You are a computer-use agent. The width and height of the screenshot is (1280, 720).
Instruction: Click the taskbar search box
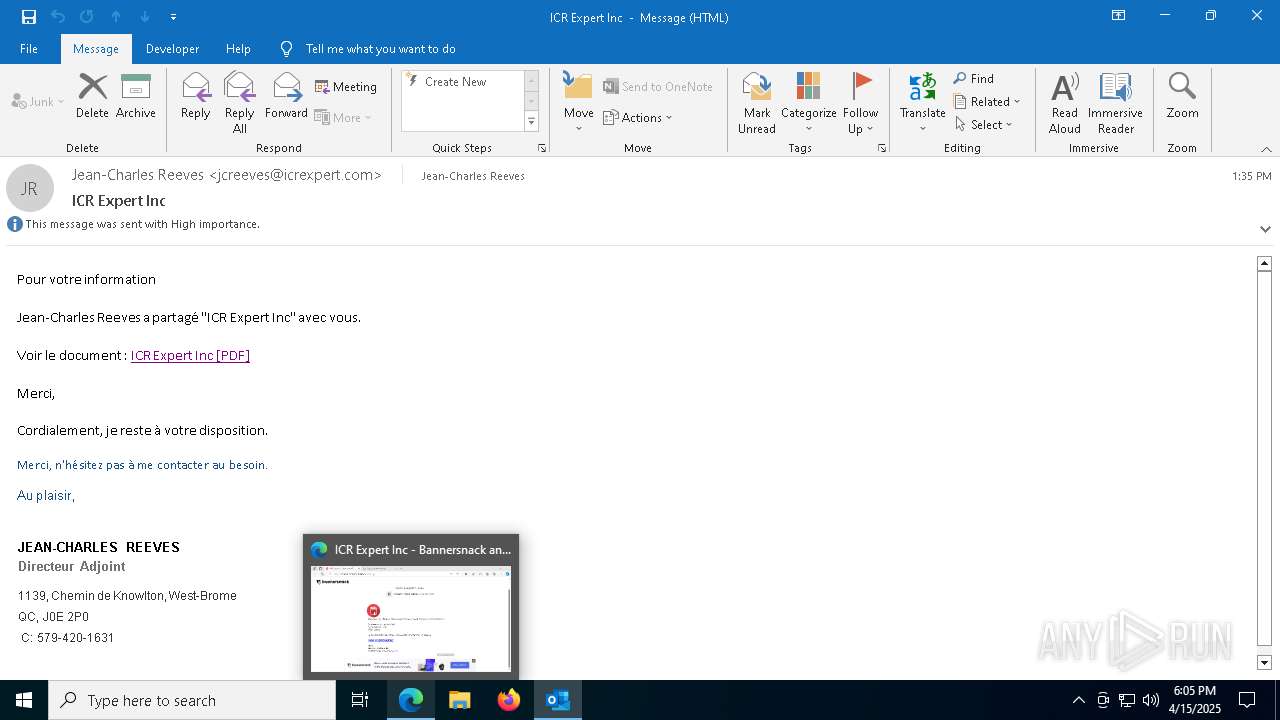(x=192, y=700)
